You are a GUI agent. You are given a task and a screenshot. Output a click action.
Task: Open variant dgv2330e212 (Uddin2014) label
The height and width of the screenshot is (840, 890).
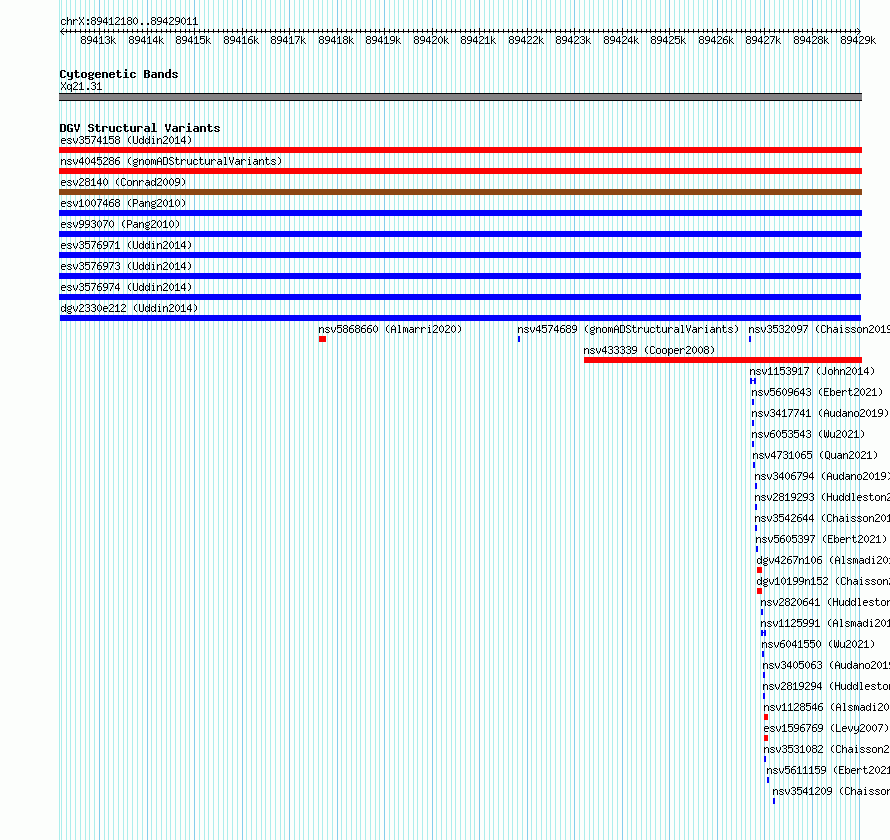click(x=129, y=308)
